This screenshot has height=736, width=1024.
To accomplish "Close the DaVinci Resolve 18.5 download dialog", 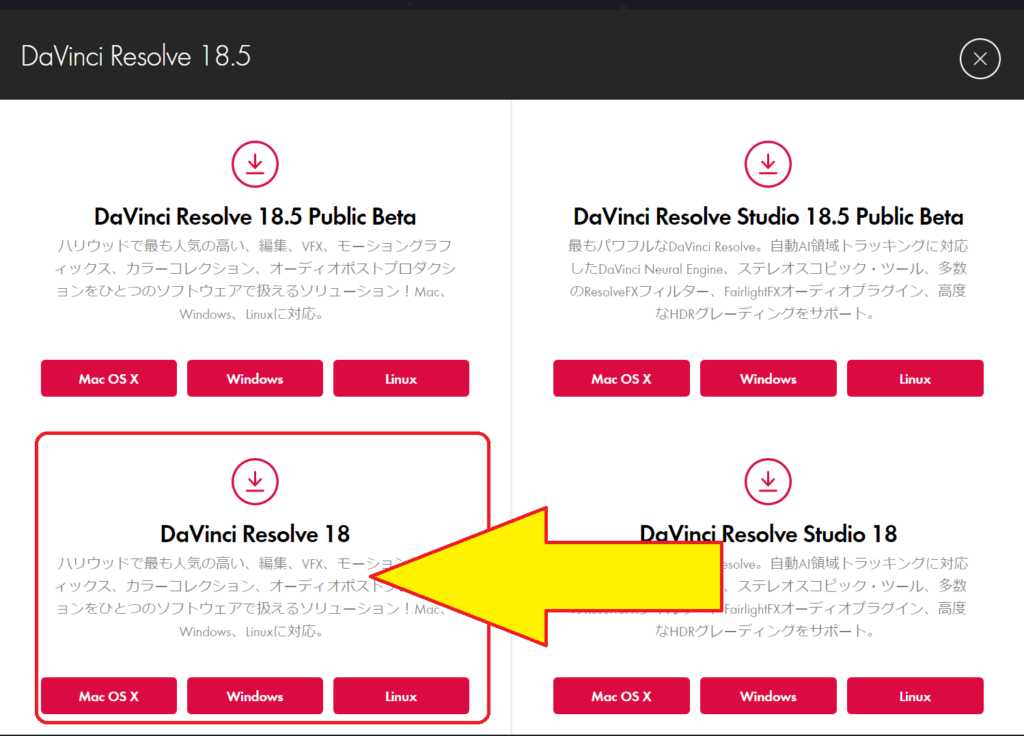I will pyautogui.click(x=980, y=59).
